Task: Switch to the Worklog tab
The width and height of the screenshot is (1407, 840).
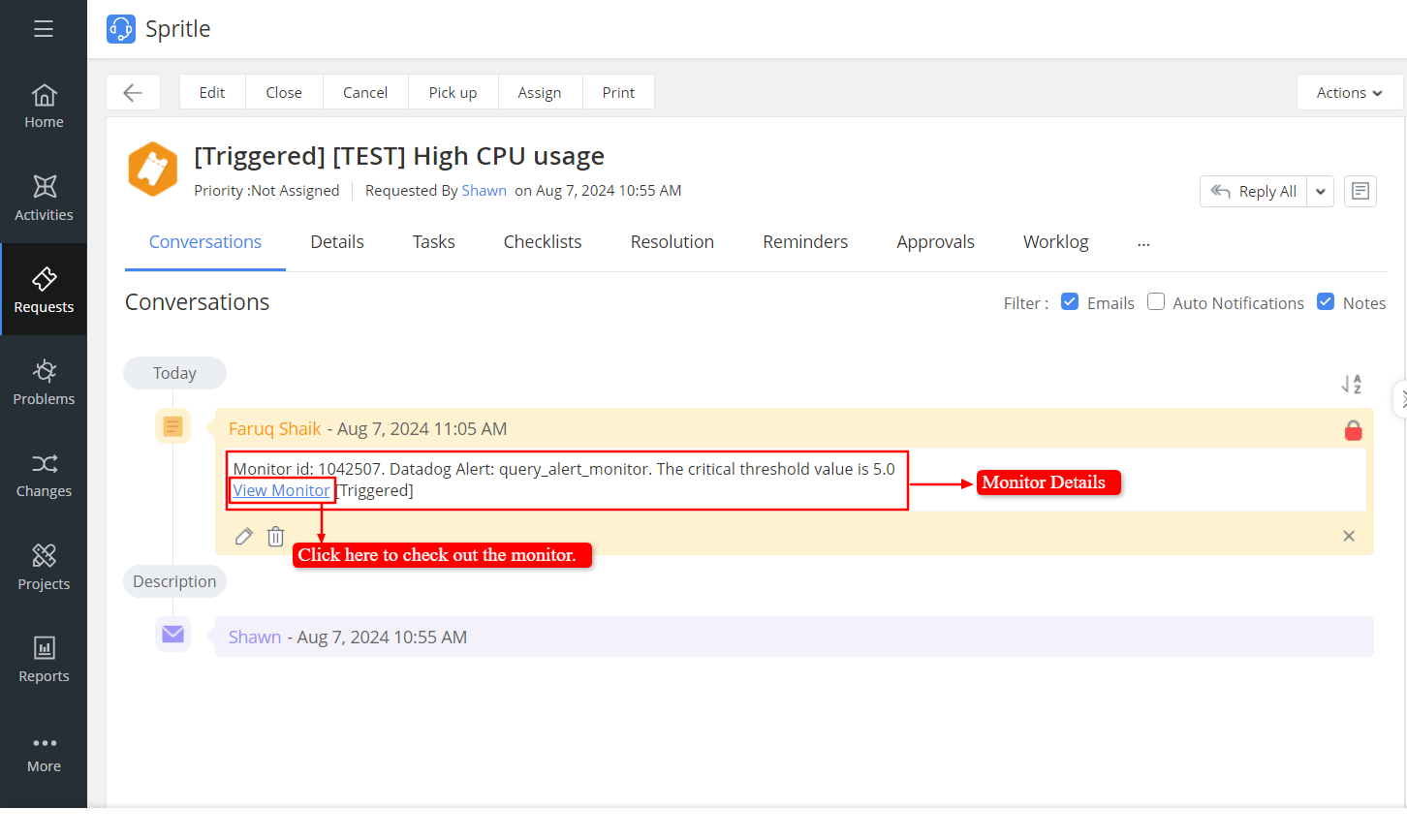Action: 1055,242
